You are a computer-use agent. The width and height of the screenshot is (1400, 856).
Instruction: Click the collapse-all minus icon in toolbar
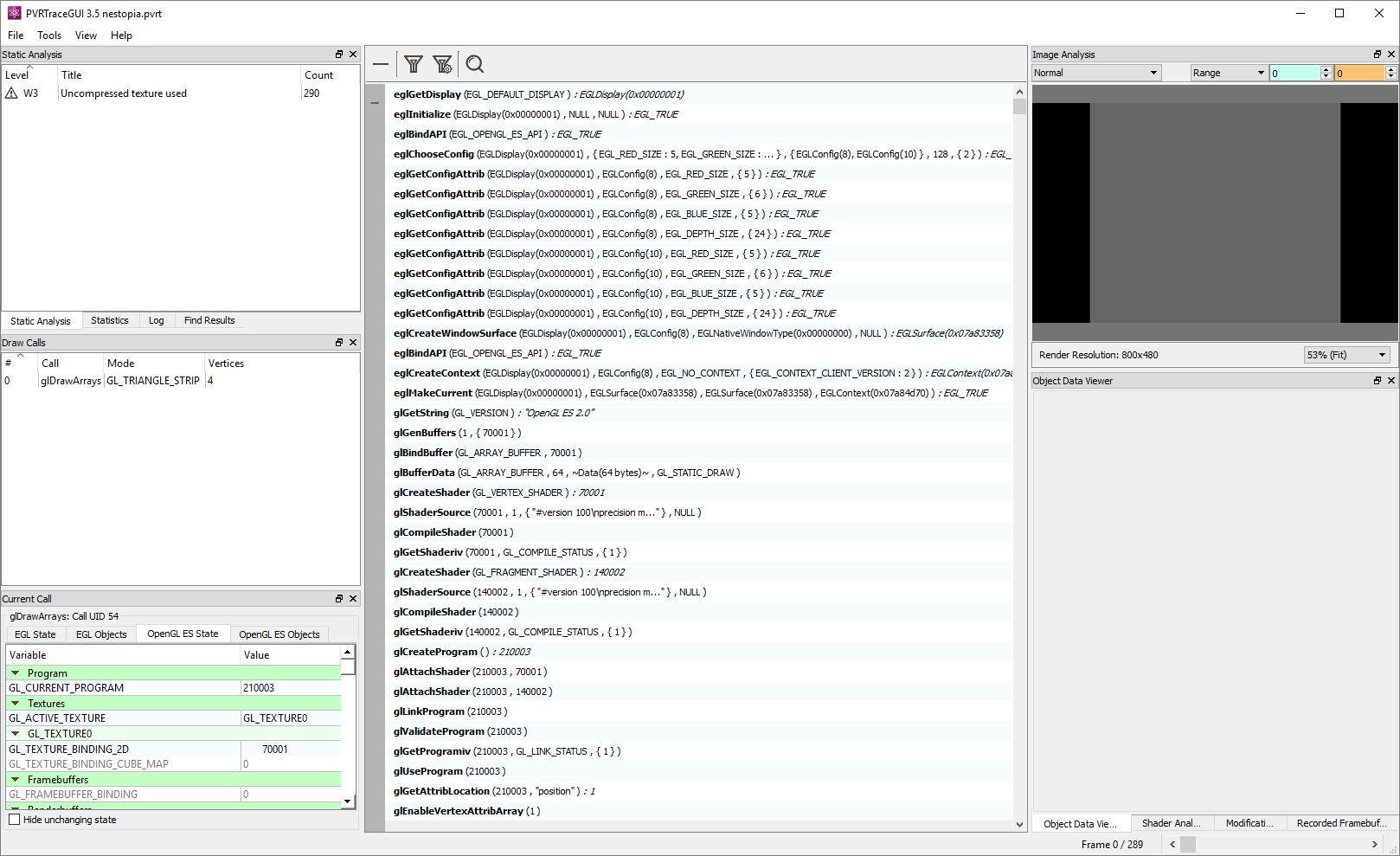click(x=381, y=64)
